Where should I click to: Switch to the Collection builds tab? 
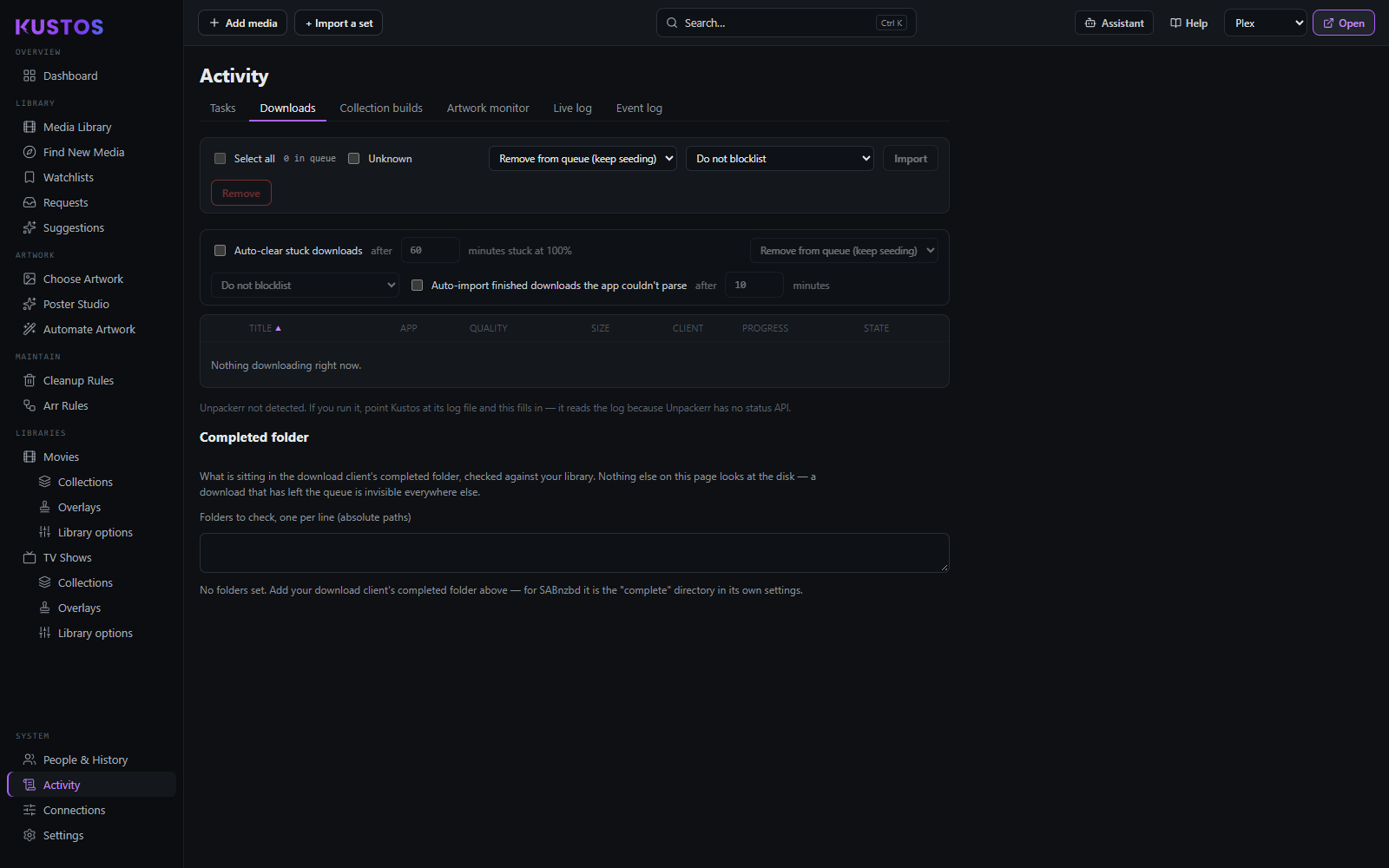(381, 108)
